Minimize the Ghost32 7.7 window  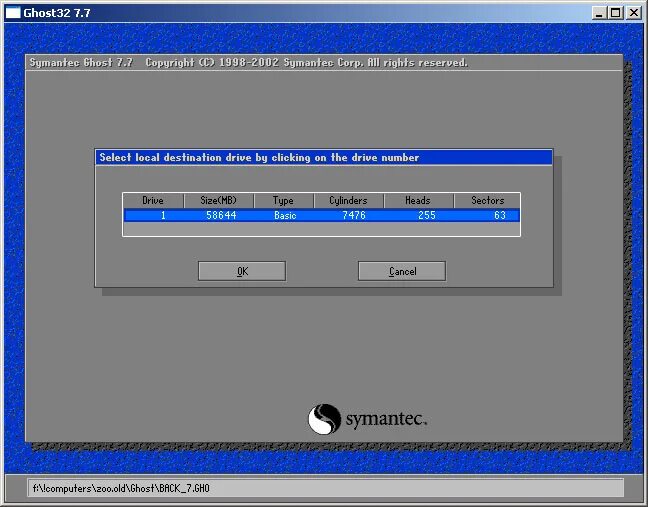click(x=598, y=13)
